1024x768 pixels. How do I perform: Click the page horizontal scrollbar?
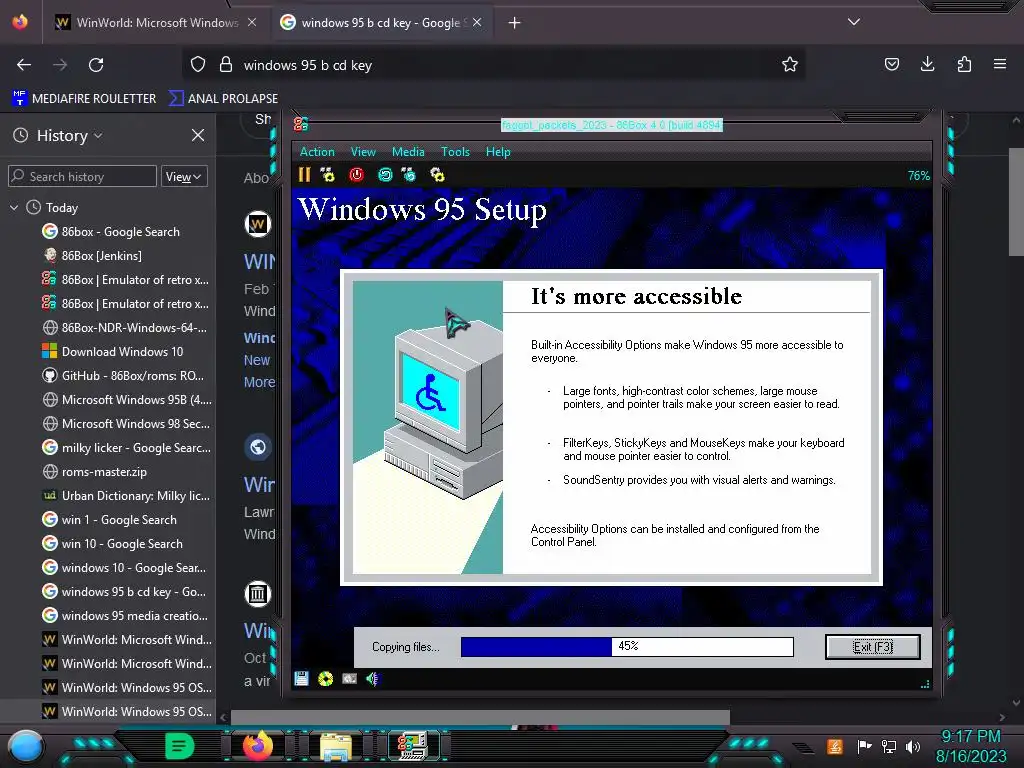[480, 717]
